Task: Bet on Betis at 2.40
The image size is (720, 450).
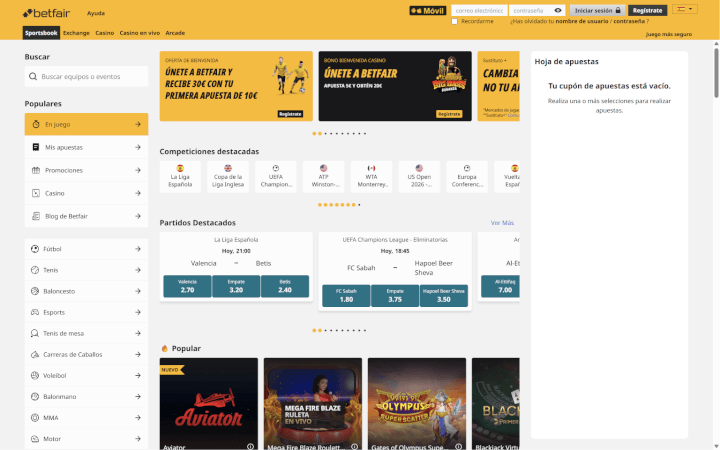Action: (285, 287)
